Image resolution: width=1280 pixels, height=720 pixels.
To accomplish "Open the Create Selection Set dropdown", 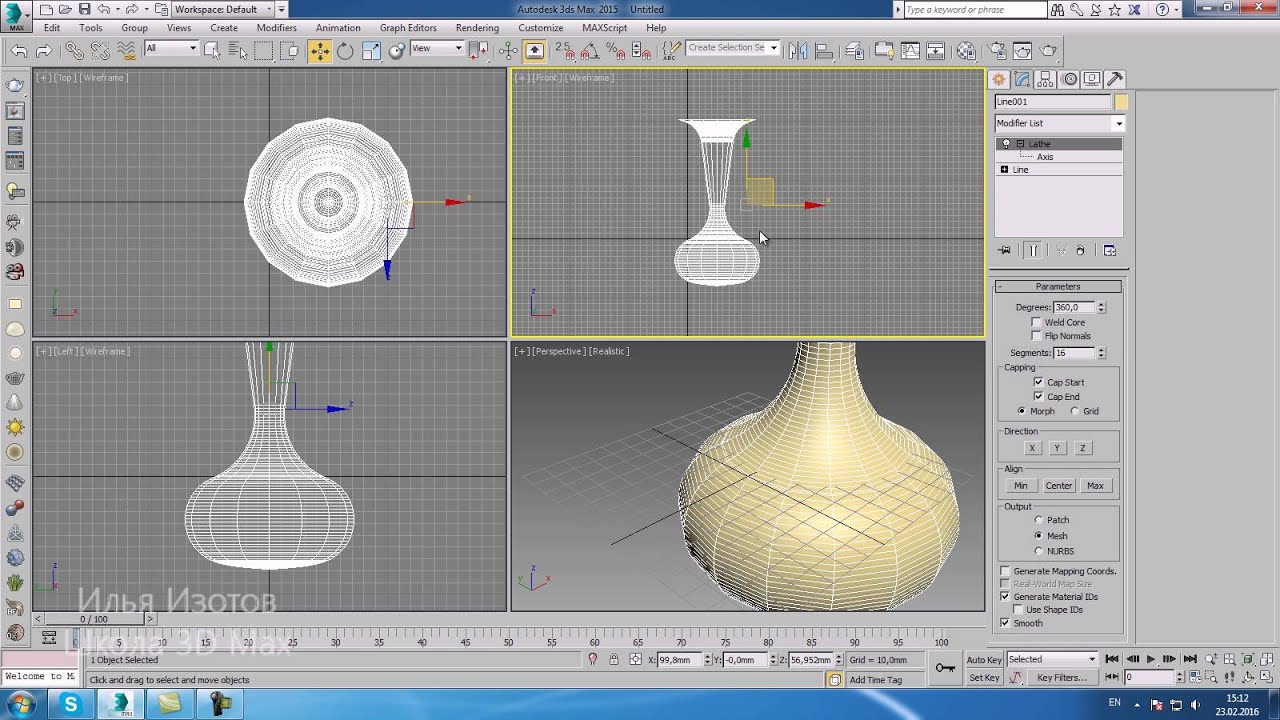I will 732,48.
